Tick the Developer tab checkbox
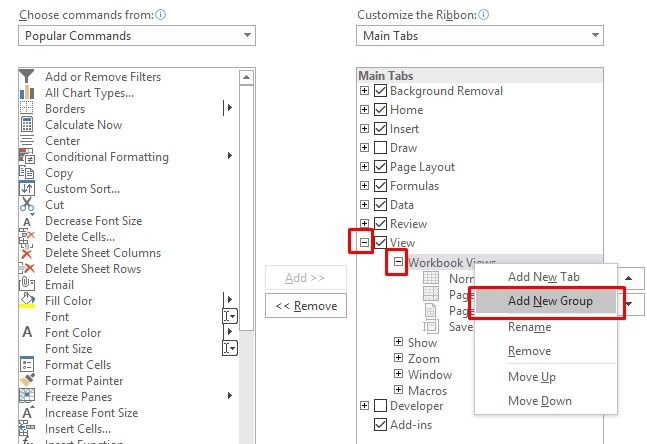Viewport: 647px width, 444px height. pyautogui.click(x=380, y=406)
